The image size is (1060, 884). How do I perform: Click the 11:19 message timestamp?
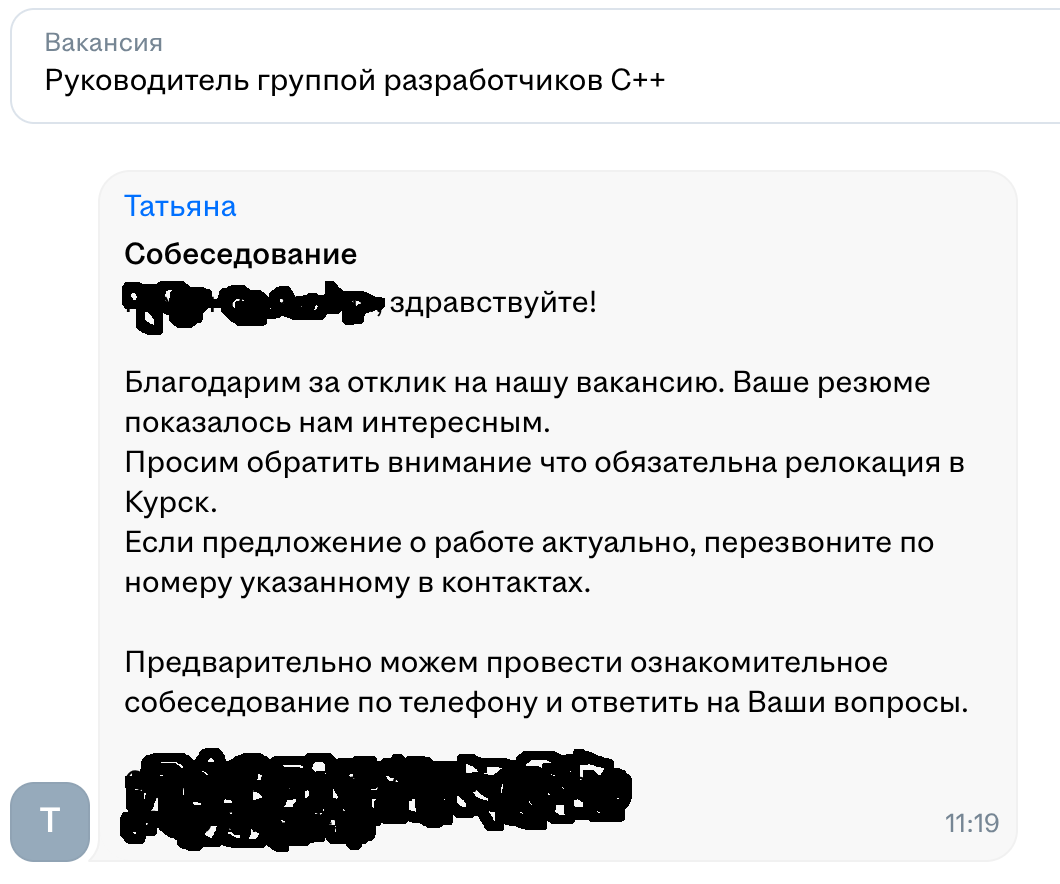972,823
